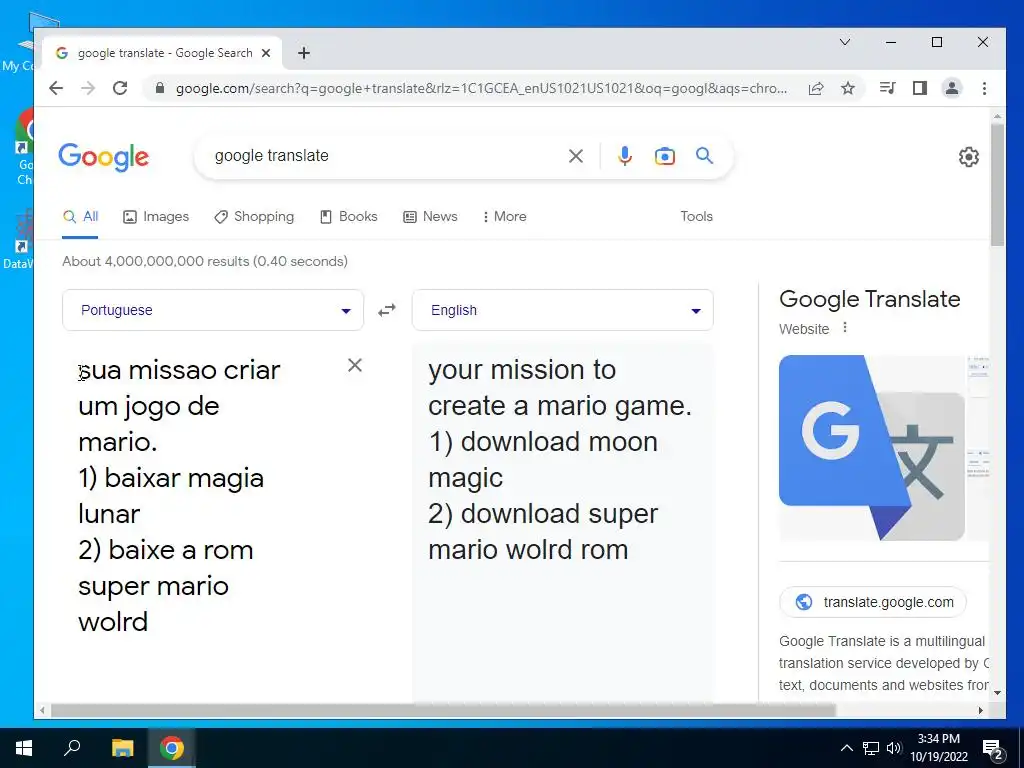Visit translate.google.com link
The height and width of the screenshot is (768, 1024).
pyautogui.click(x=872, y=602)
